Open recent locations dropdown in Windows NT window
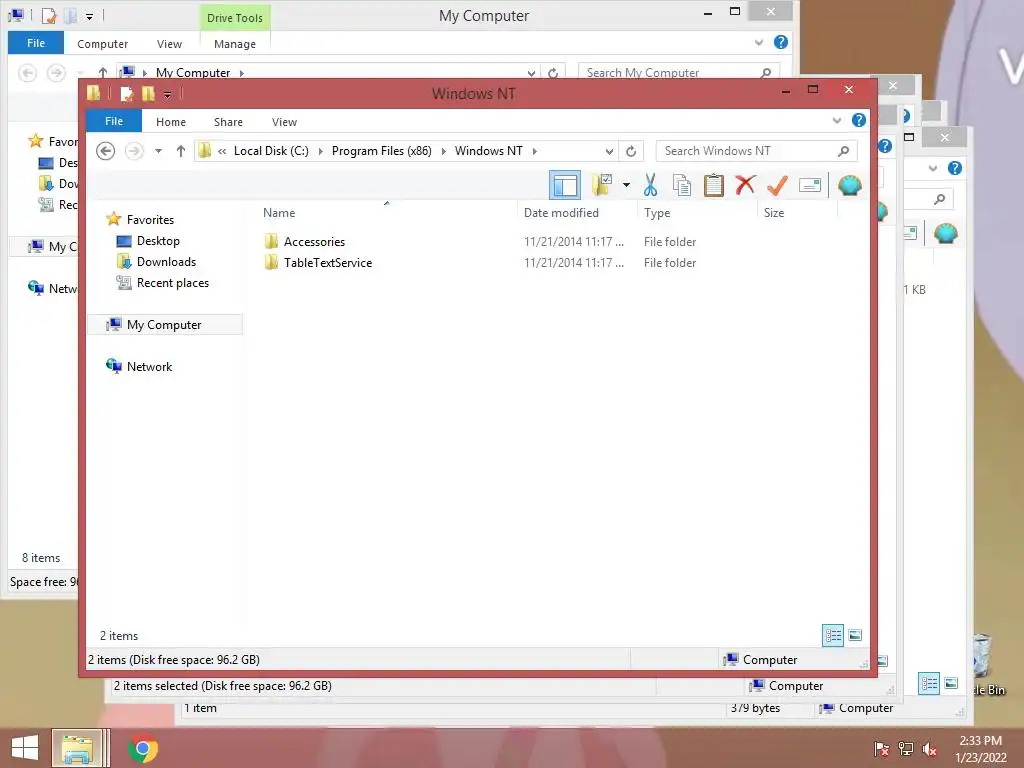 (158, 151)
